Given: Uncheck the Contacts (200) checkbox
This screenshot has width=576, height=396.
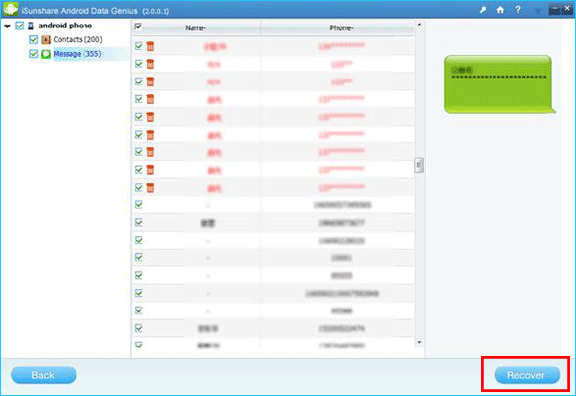Looking at the screenshot, I should (33, 39).
